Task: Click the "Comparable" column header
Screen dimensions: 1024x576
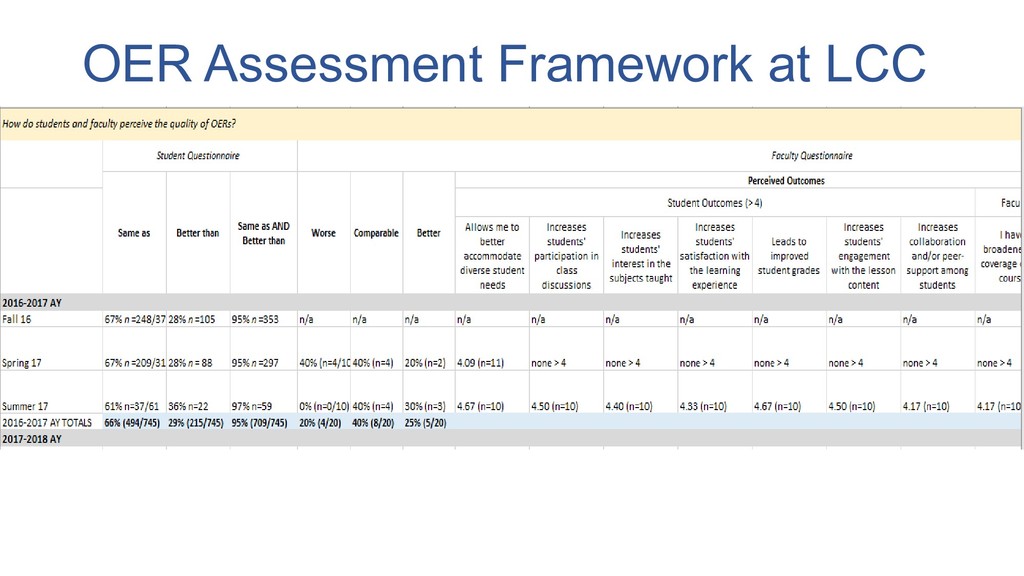Action: coord(376,233)
